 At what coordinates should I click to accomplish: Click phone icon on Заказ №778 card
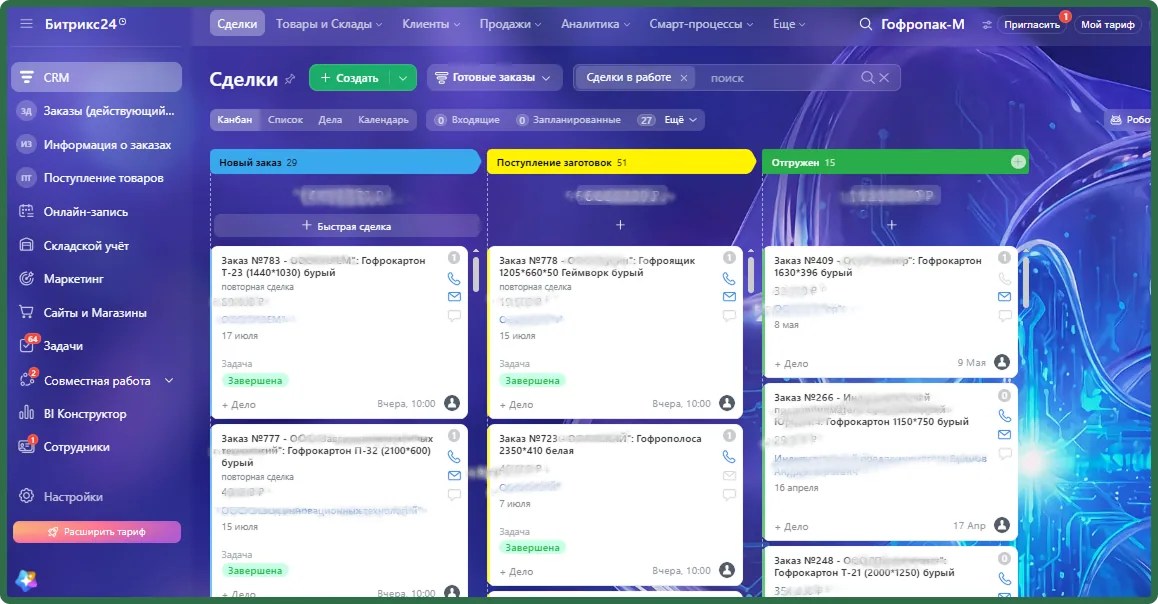pyautogui.click(x=729, y=278)
